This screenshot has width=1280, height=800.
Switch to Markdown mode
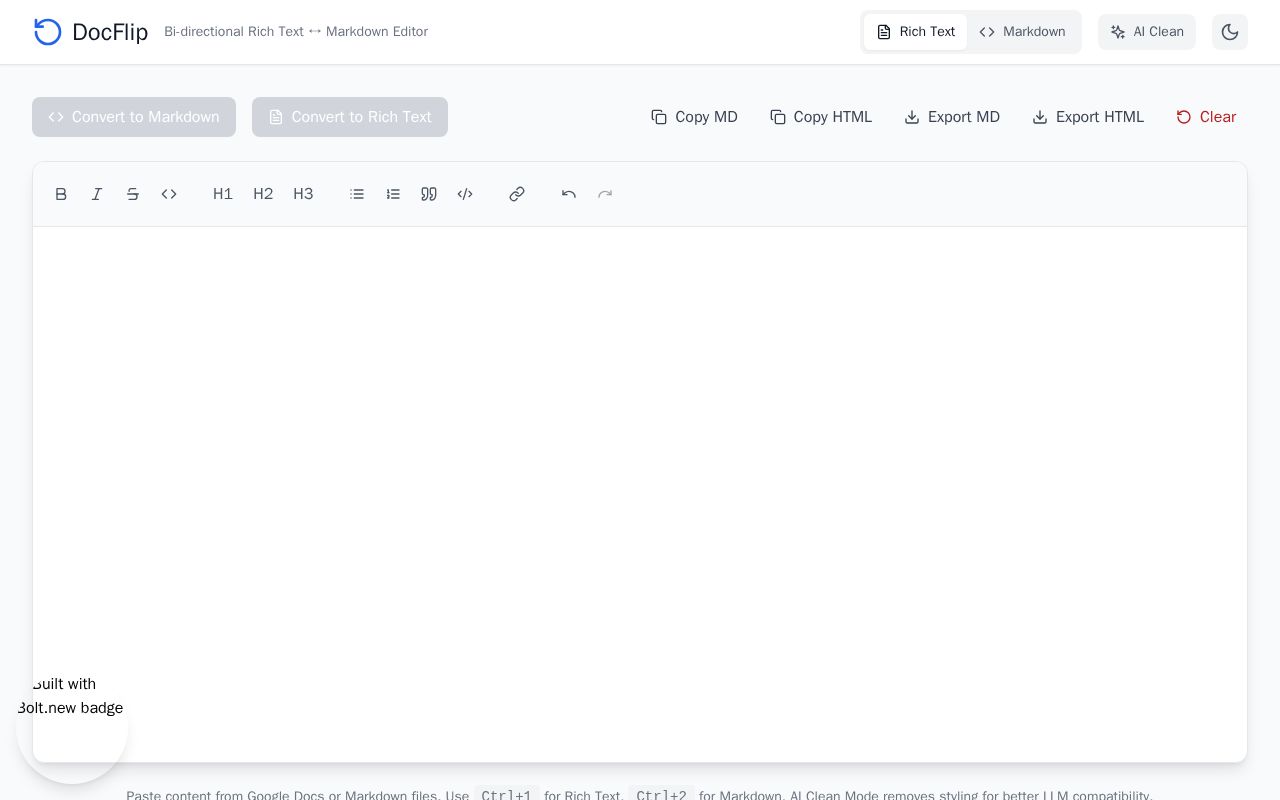[1022, 32]
